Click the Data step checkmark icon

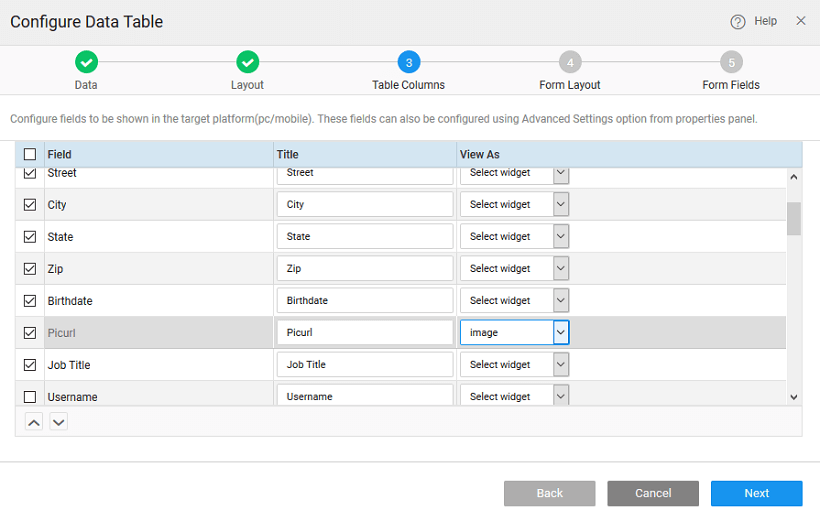86,62
